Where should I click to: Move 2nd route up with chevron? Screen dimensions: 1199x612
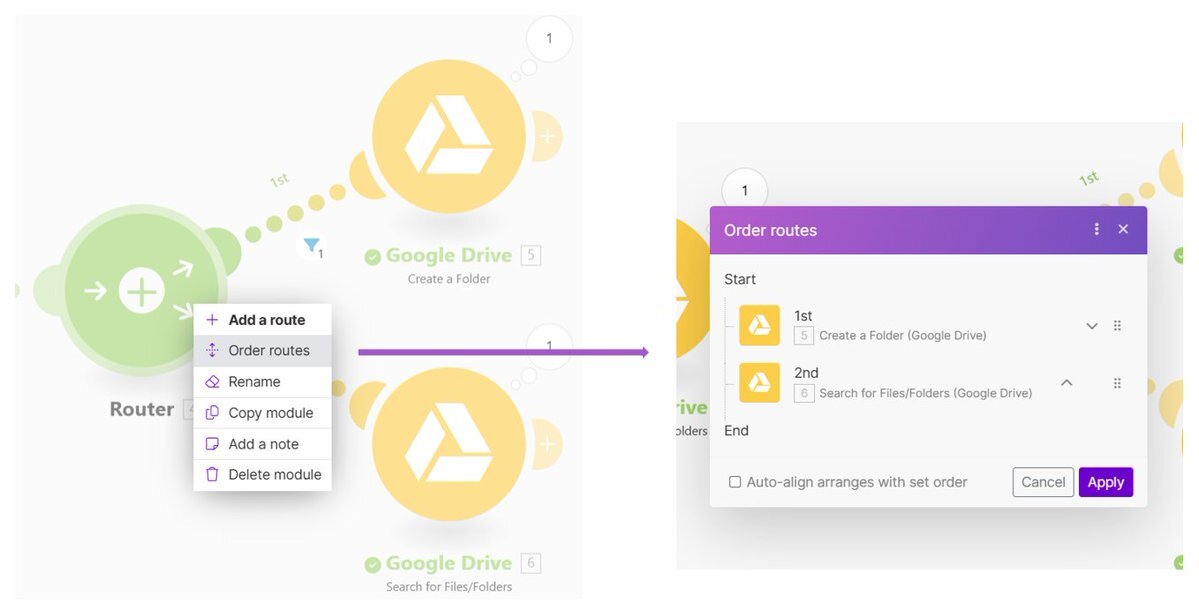coord(1067,382)
